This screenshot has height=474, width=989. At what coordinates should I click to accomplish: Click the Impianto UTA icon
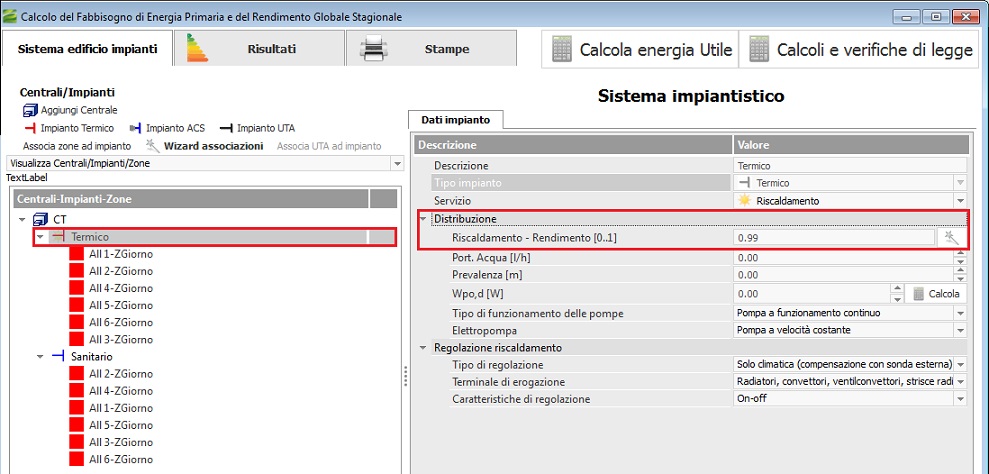click(x=226, y=128)
